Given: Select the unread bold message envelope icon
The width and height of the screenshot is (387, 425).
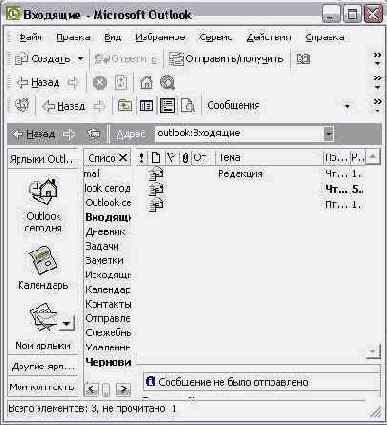Looking at the screenshot, I should (x=156, y=189).
